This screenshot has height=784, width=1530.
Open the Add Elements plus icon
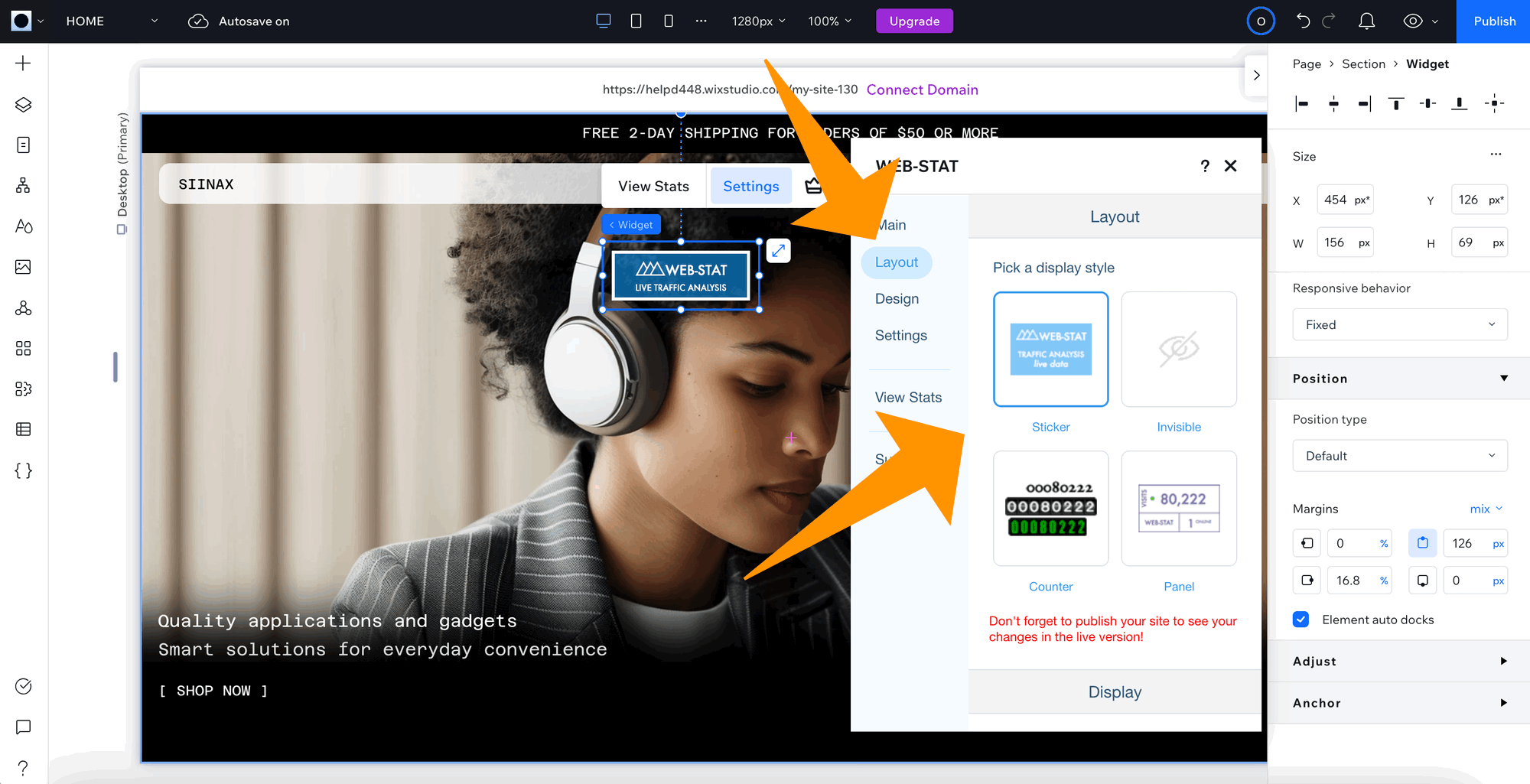pos(23,63)
